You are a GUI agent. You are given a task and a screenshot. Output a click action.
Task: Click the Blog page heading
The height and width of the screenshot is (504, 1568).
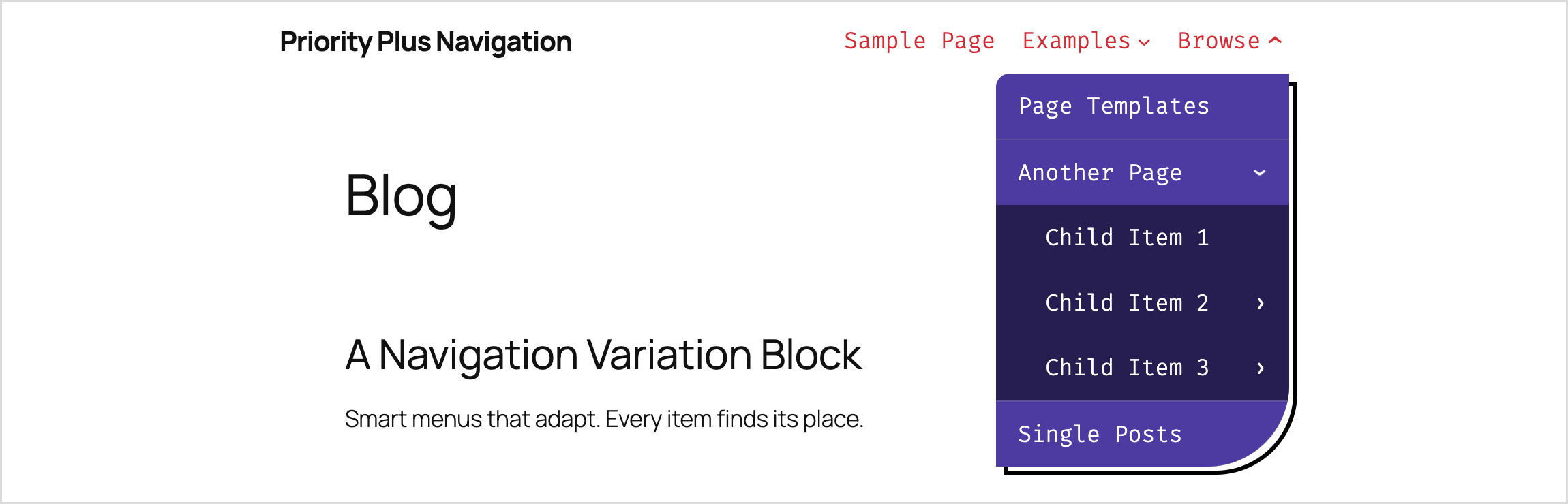(x=401, y=195)
